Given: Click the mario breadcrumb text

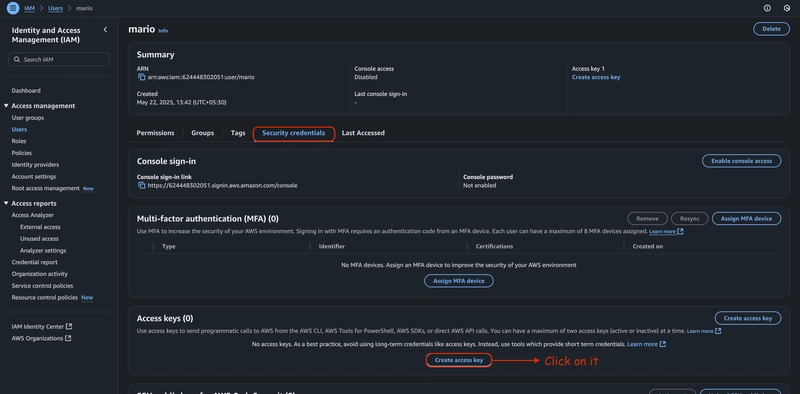Looking at the screenshot, I should 85,8.
